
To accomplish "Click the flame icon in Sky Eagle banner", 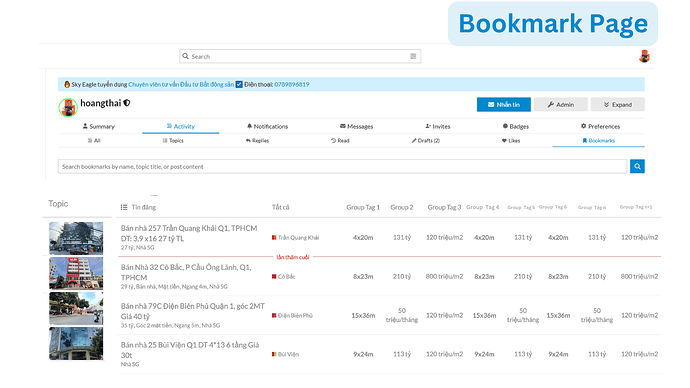I will click(67, 84).
